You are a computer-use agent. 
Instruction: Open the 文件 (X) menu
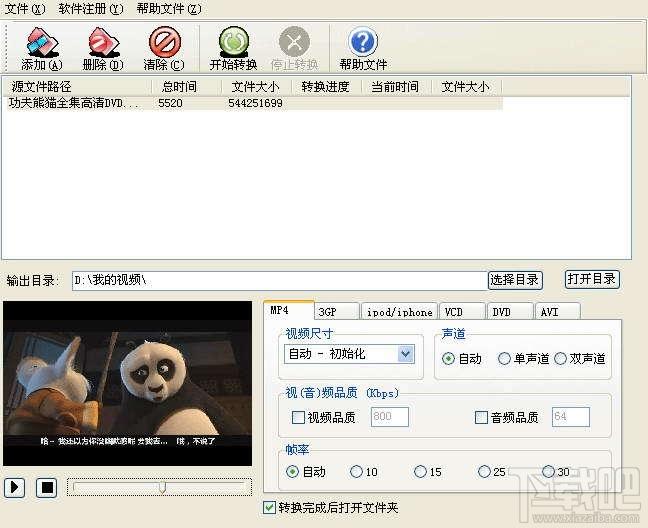24,8
